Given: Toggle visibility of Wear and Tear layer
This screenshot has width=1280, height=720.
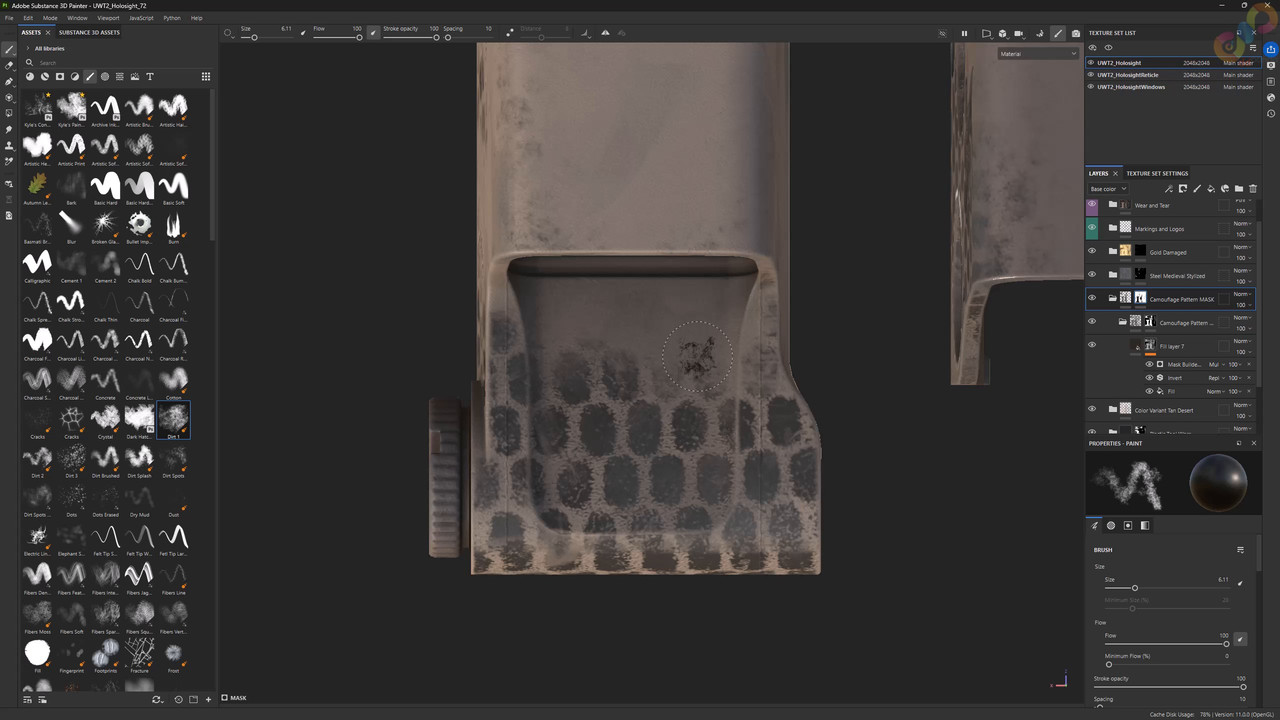Looking at the screenshot, I should pyautogui.click(x=1092, y=205).
